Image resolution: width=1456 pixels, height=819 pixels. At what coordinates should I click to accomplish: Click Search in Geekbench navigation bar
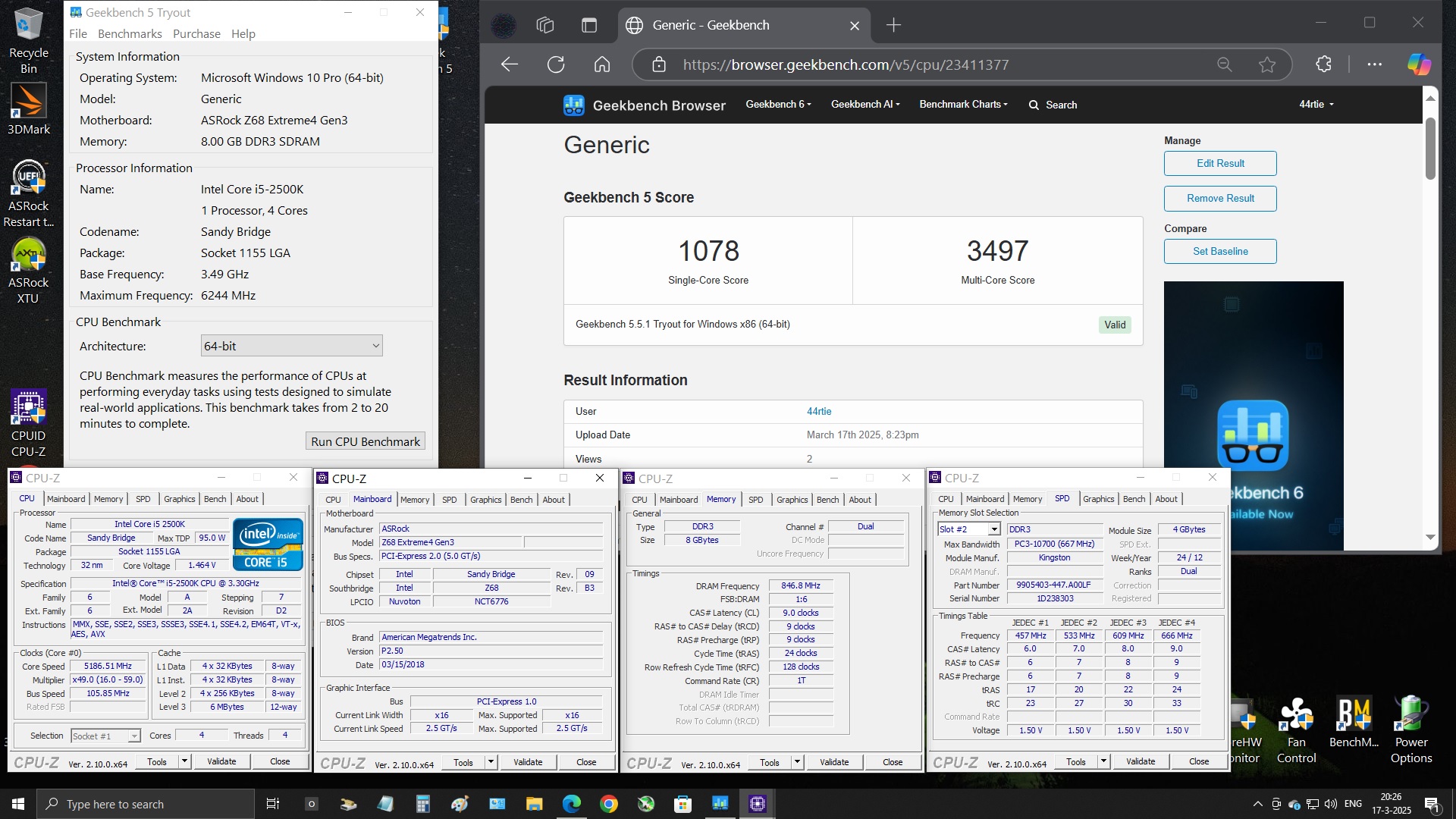(1053, 105)
